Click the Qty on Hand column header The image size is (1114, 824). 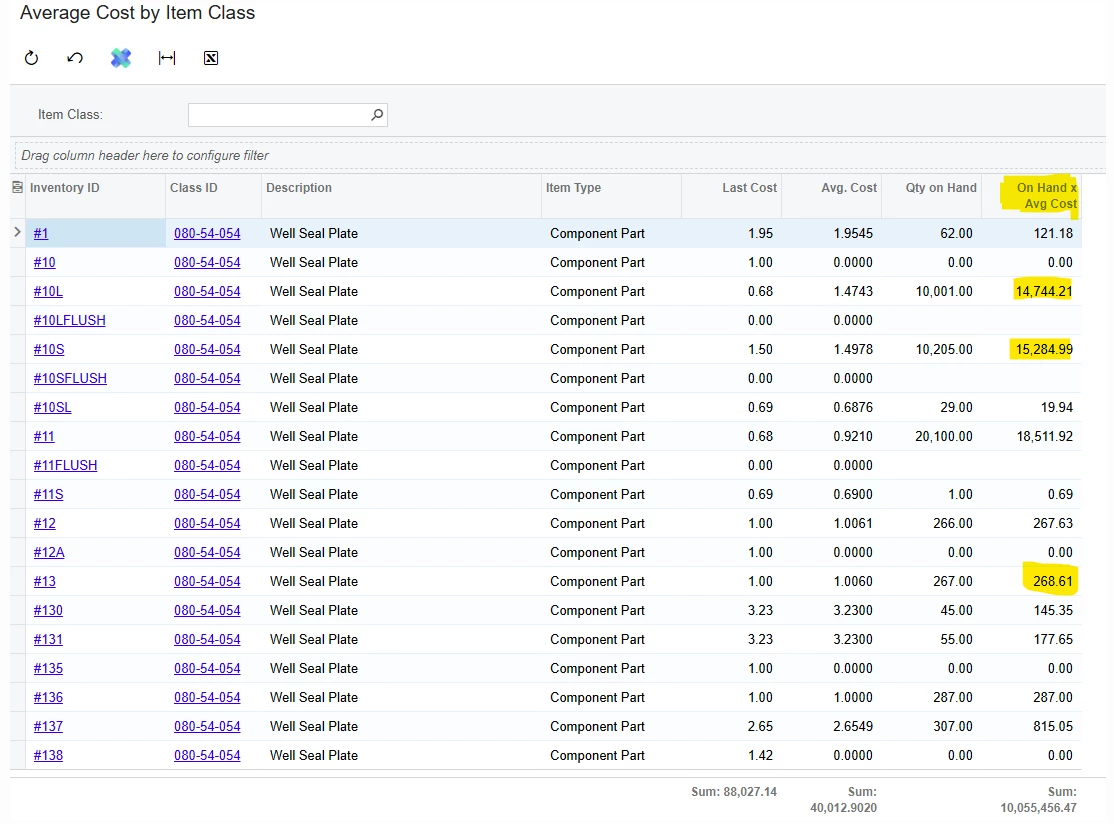(x=941, y=188)
